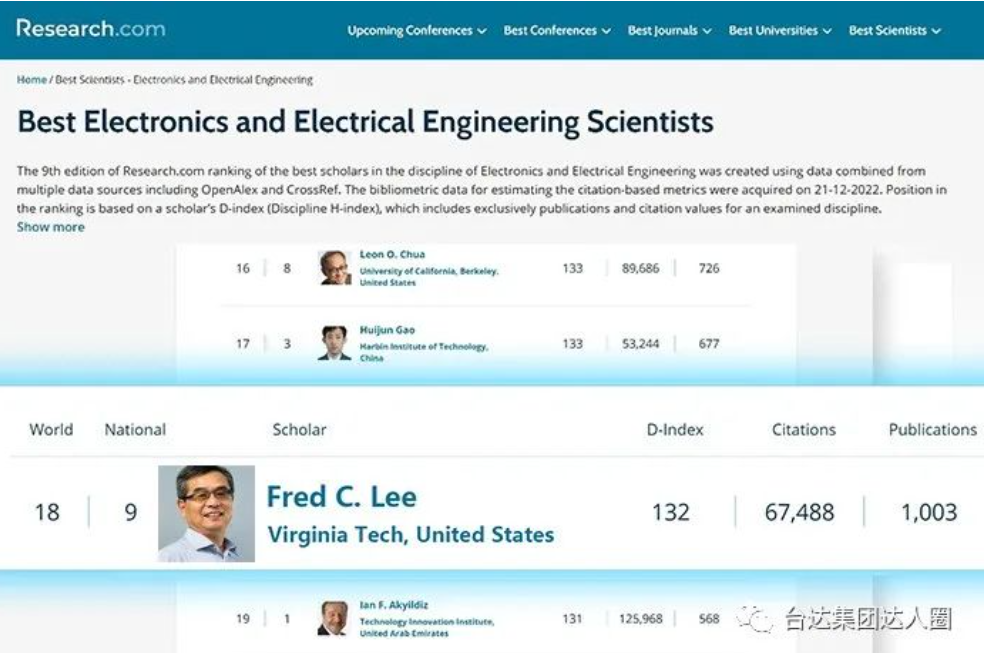Open the Best Scientists menu
The image size is (990, 653).
click(895, 30)
